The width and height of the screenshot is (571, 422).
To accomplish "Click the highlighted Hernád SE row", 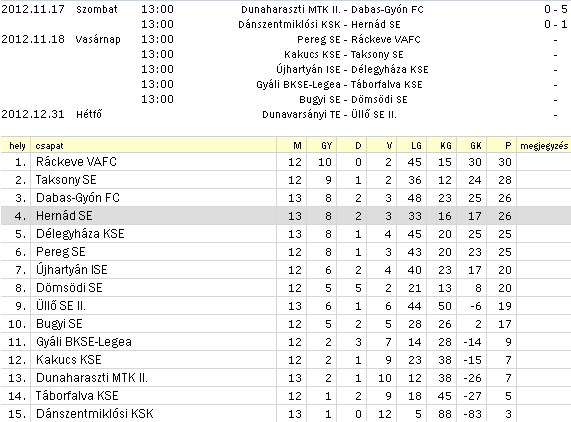I will pyautogui.click(x=286, y=216).
